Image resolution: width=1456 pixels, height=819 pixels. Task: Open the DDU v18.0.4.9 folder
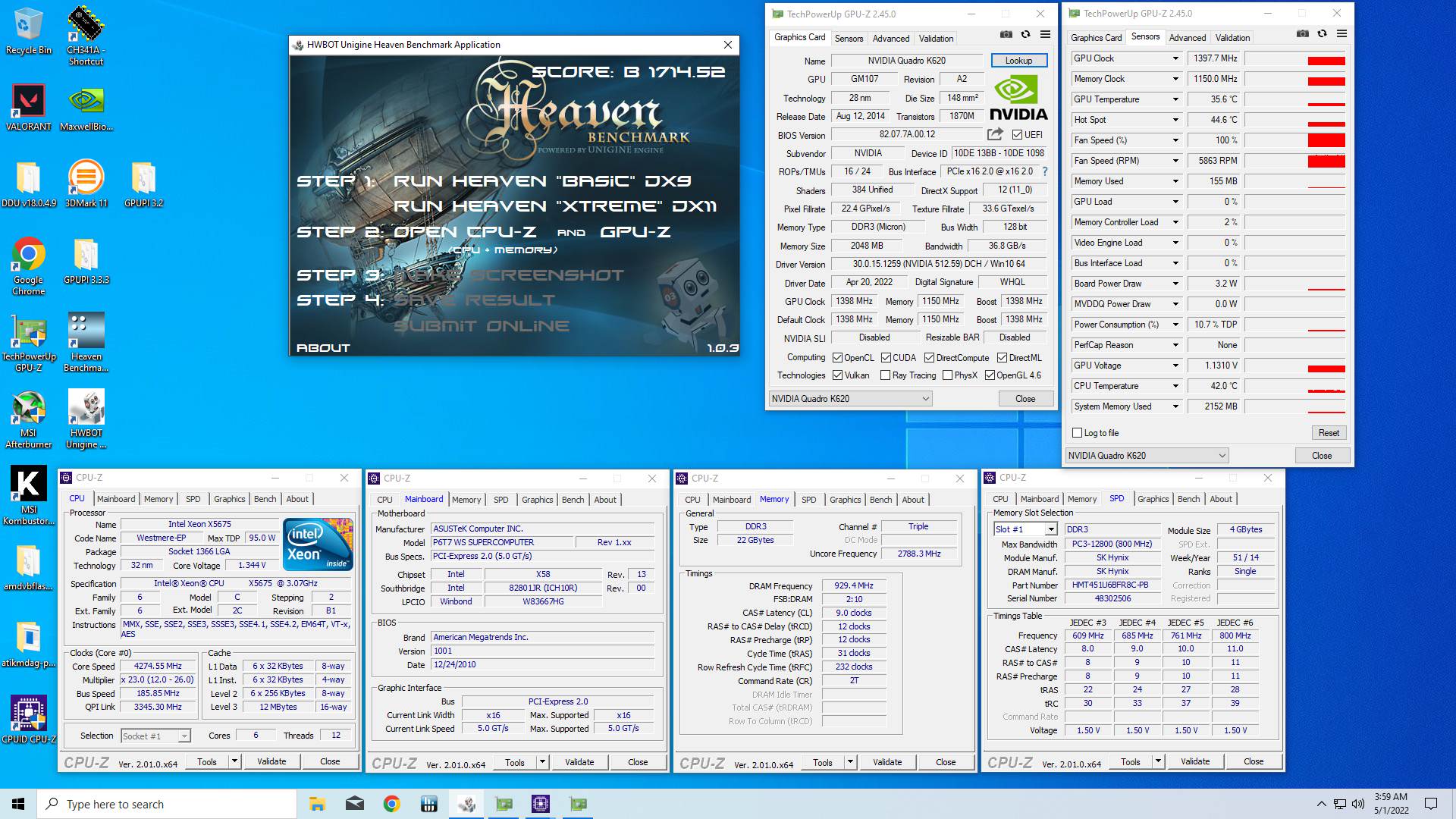28,184
